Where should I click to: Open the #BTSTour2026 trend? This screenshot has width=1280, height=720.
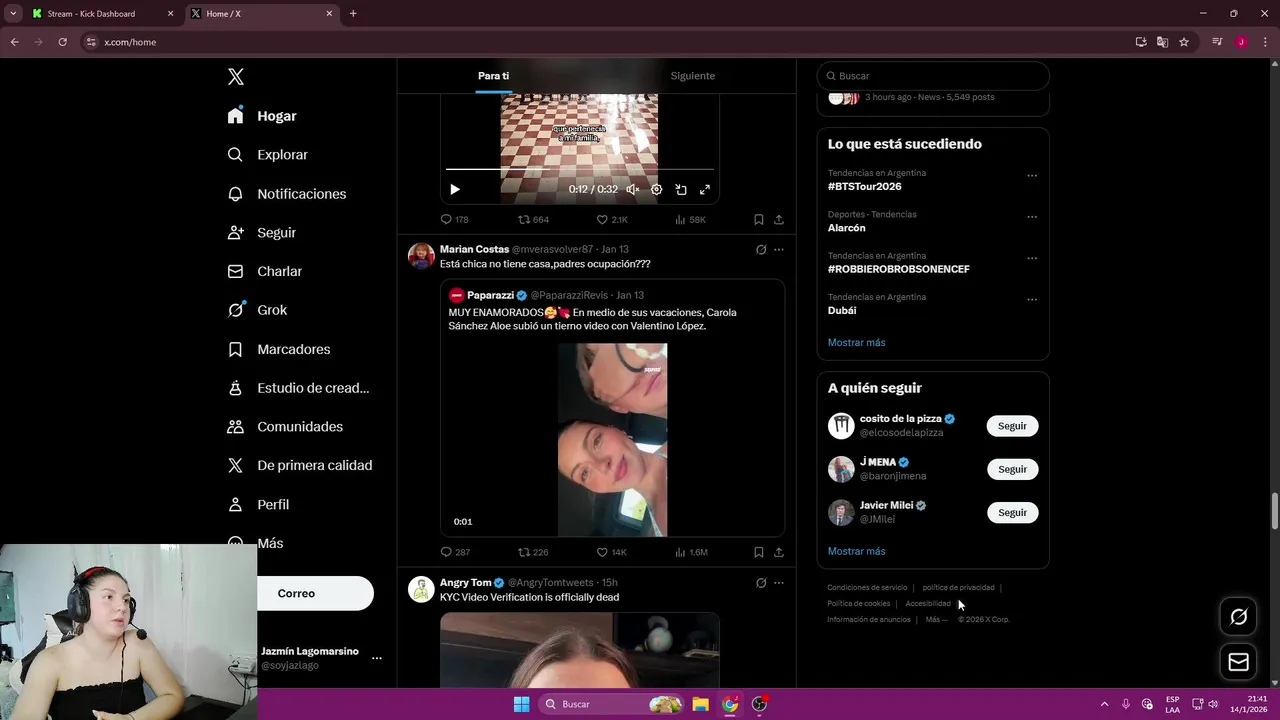tap(864, 187)
